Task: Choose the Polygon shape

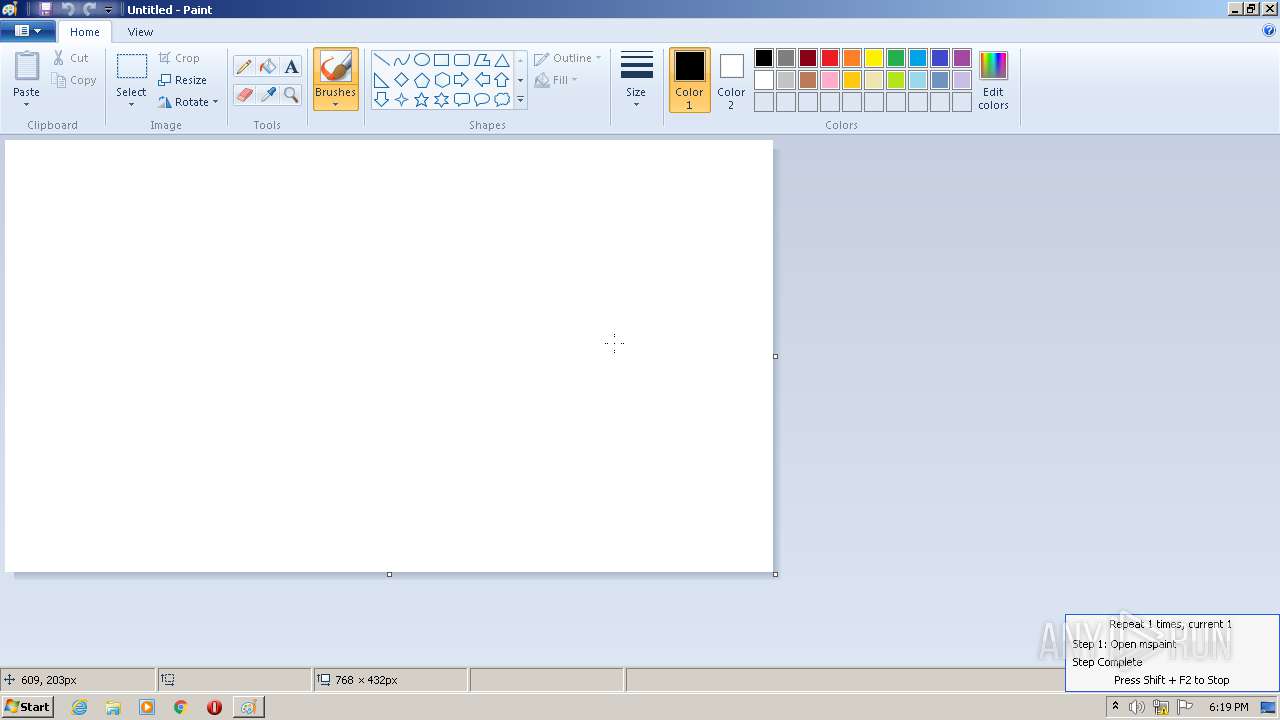Action: tap(481, 60)
